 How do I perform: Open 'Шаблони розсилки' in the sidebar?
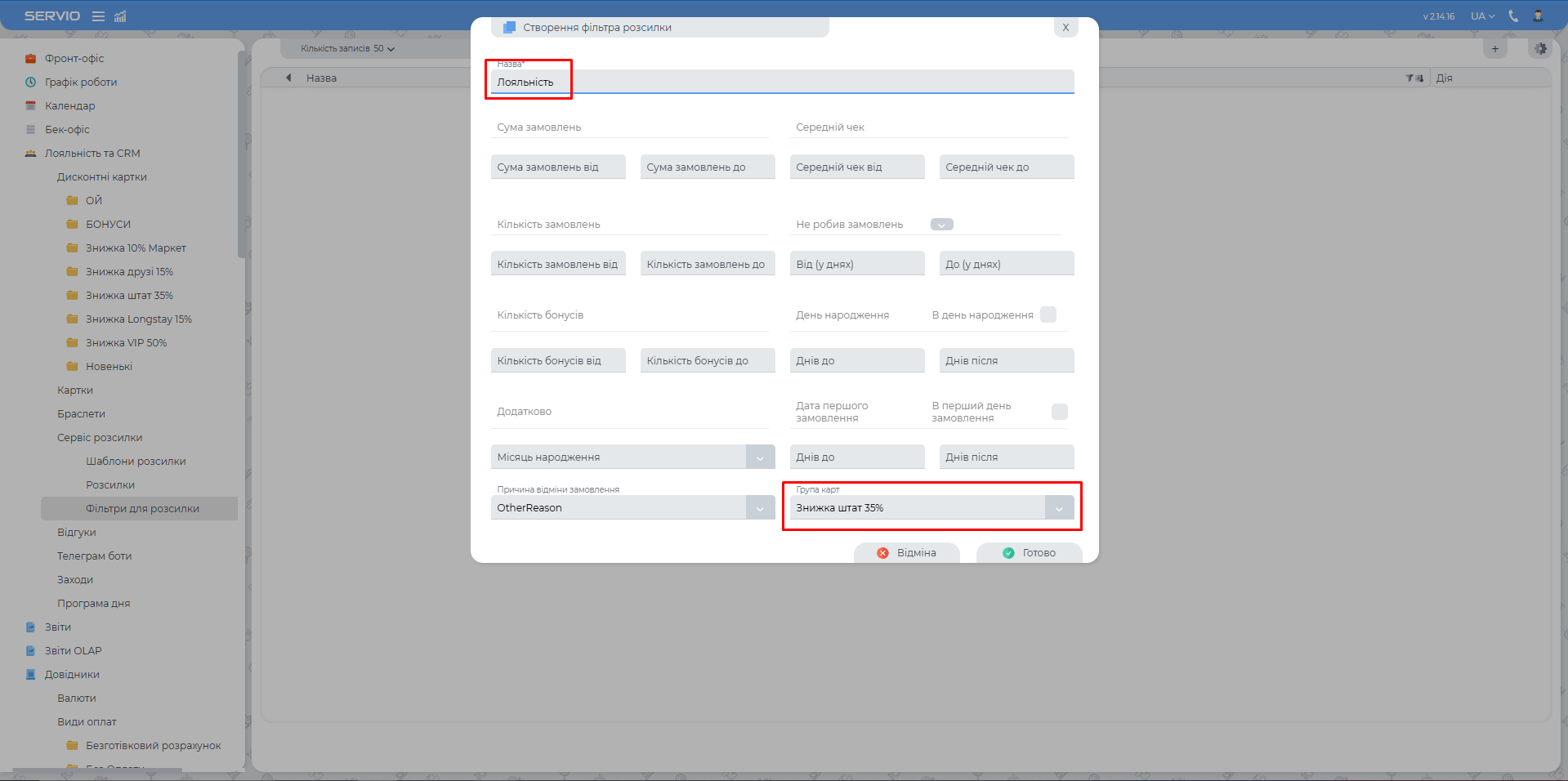(x=136, y=461)
